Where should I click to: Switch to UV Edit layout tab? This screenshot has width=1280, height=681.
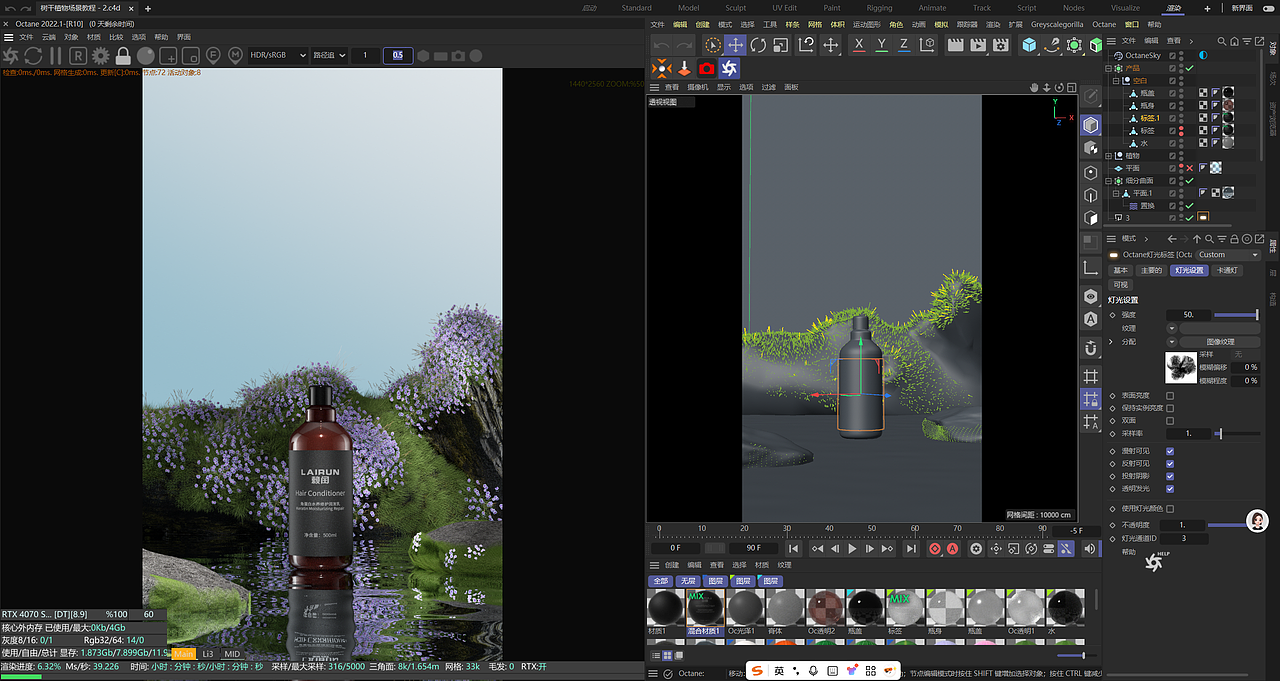coord(785,8)
